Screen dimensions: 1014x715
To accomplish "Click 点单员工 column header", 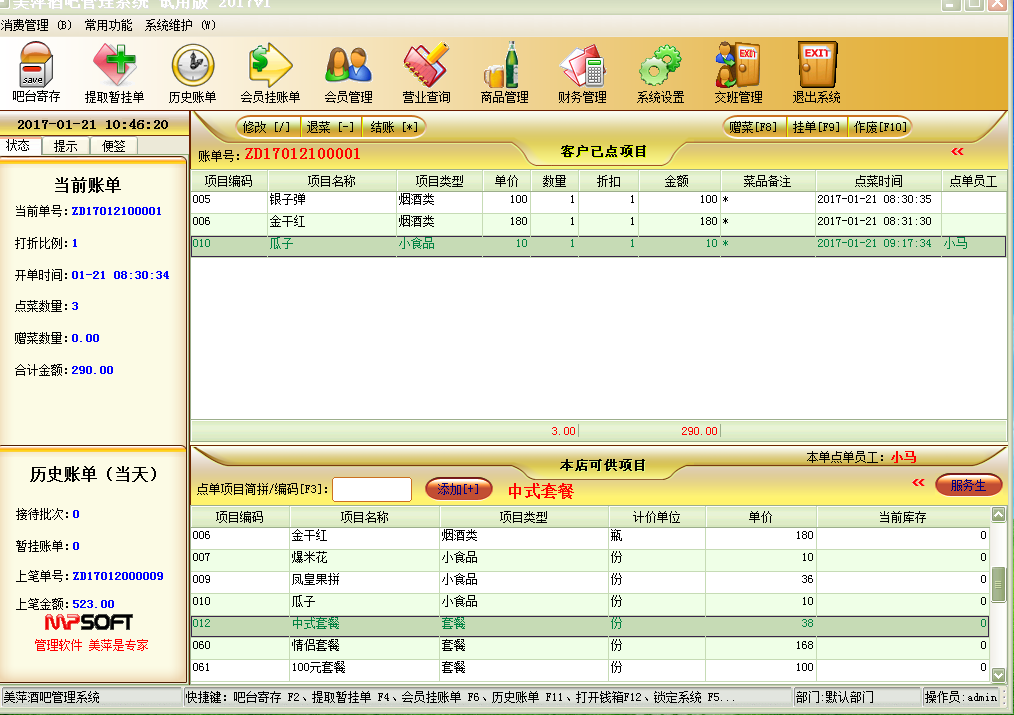I will pos(973,182).
